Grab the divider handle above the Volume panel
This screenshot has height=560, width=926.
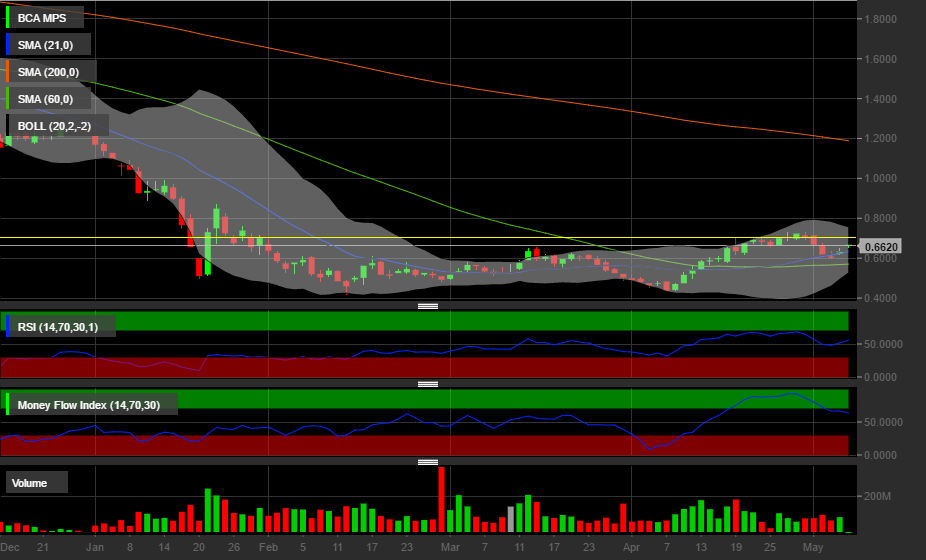coord(428,462)
